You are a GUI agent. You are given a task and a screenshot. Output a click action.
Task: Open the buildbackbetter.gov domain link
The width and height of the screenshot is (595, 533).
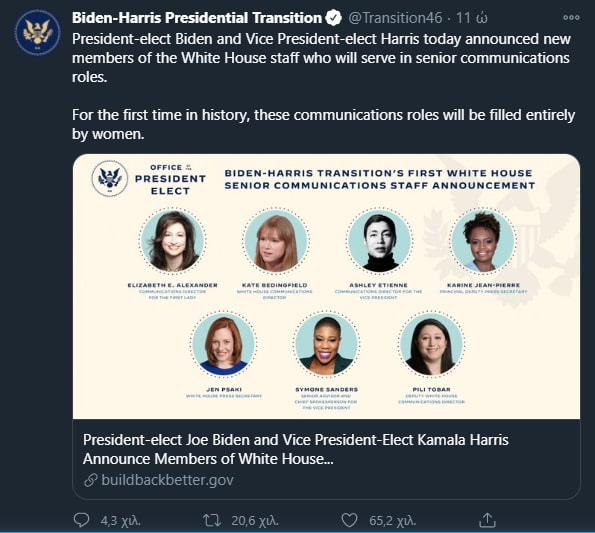pyautogui.click(x=167, y=480)
